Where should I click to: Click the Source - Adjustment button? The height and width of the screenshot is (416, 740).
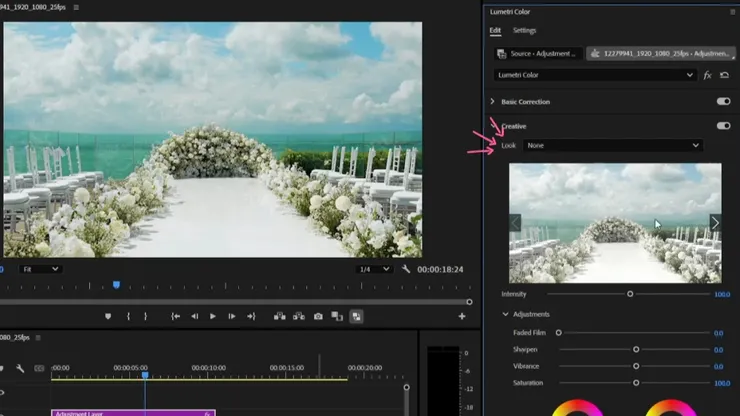tap(537, 53)
